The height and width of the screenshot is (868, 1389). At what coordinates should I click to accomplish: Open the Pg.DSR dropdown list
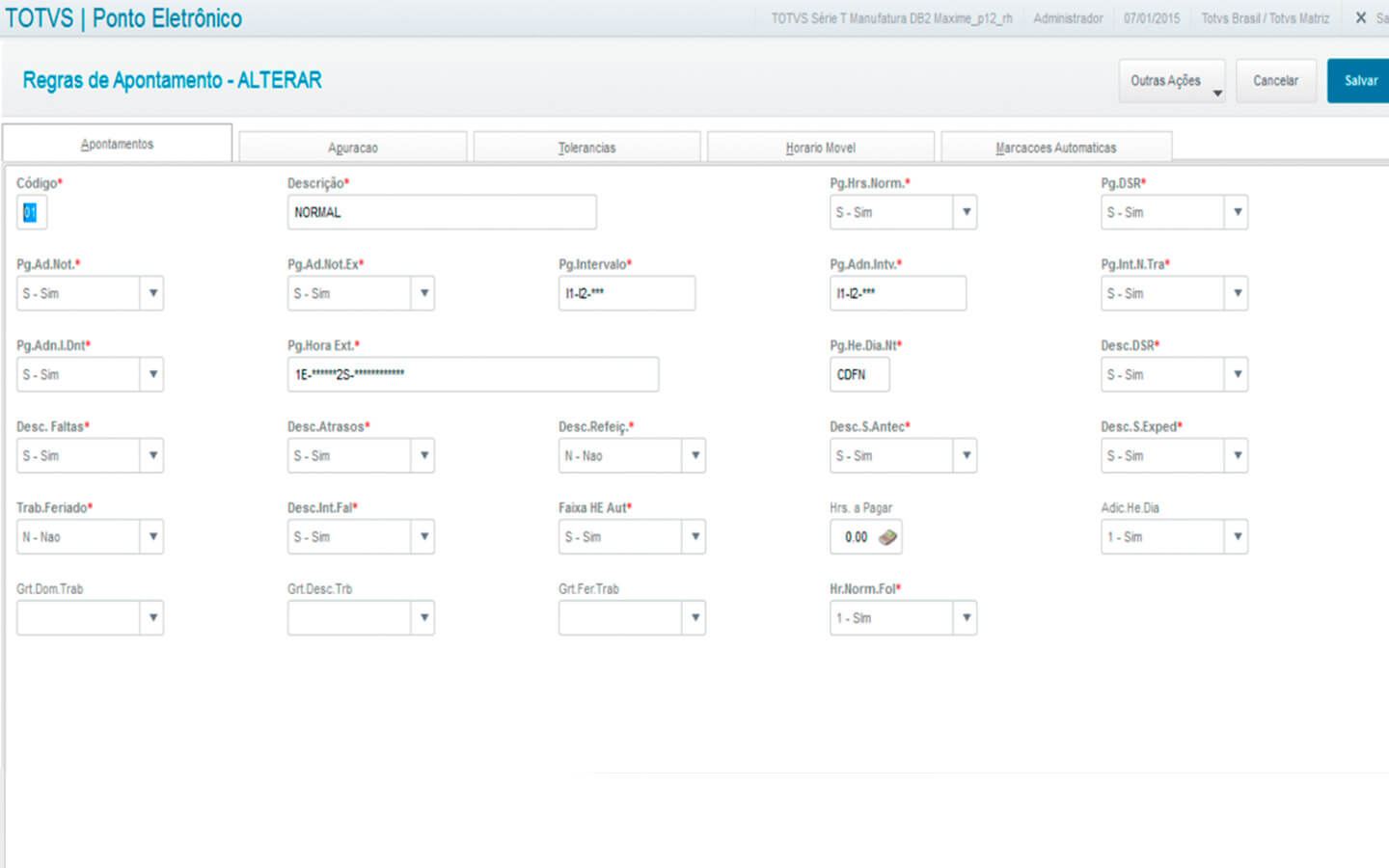click(1237, 212)
